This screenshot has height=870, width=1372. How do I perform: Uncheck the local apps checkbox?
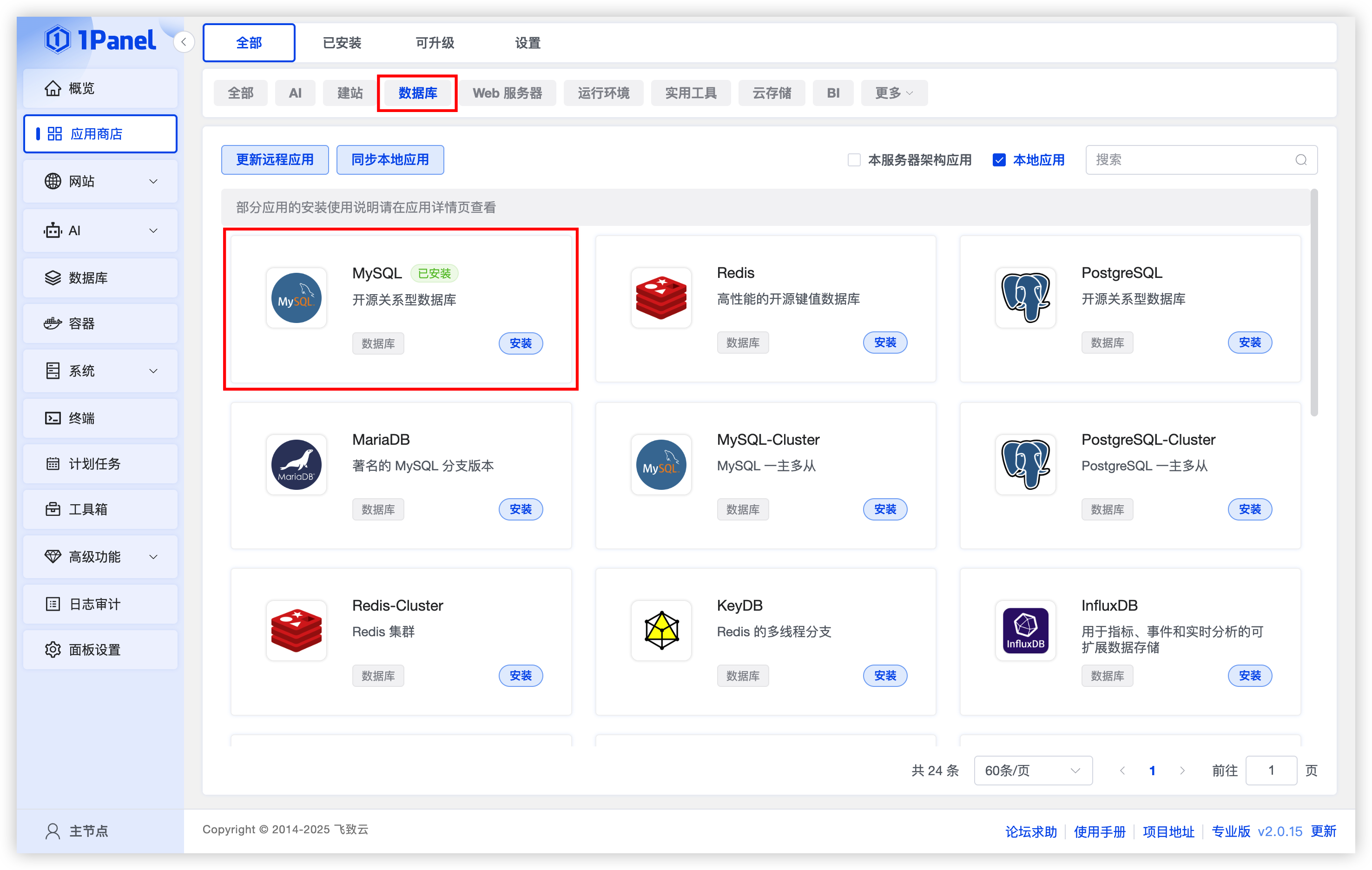999,160
